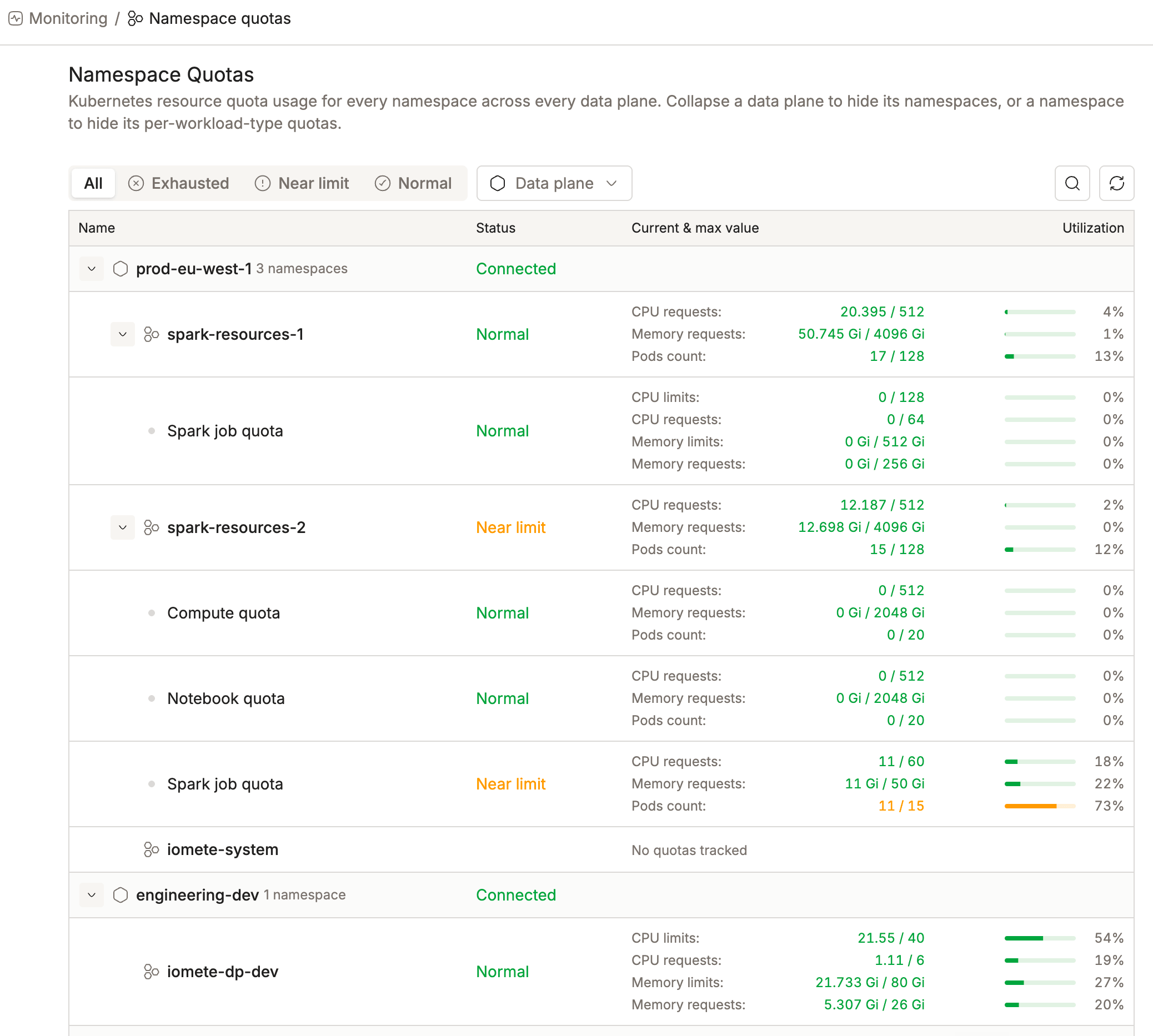Viewport: 1153px width, 1036px height.
Task: Click the 54% CPU limits utilization bar
Action: point(1040,938)
